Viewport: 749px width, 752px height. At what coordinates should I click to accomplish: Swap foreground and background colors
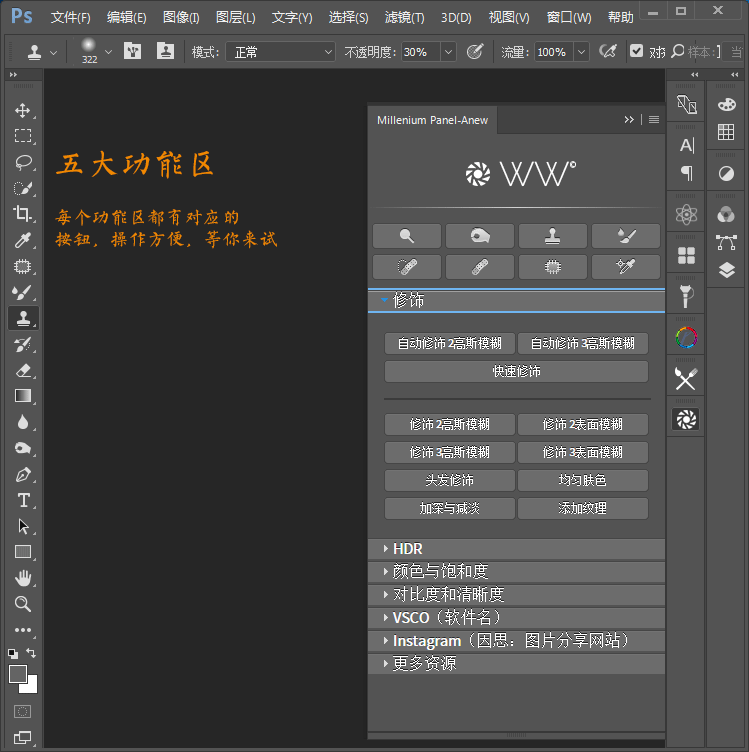point(31,652)
